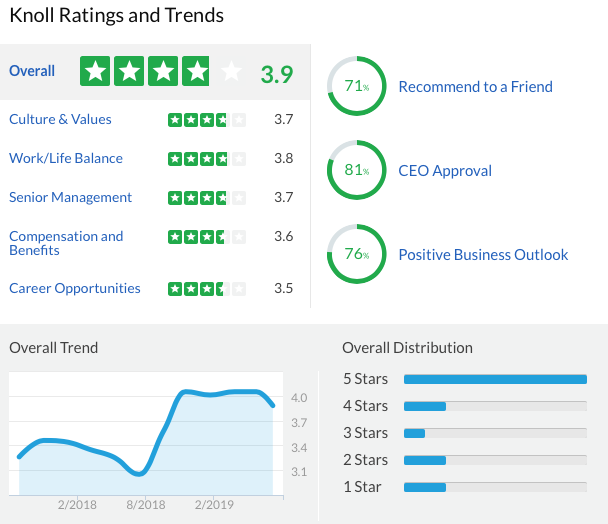
Task: Click the Overall Trend heading
Action: pyautogui.click(x=54, y=348)
